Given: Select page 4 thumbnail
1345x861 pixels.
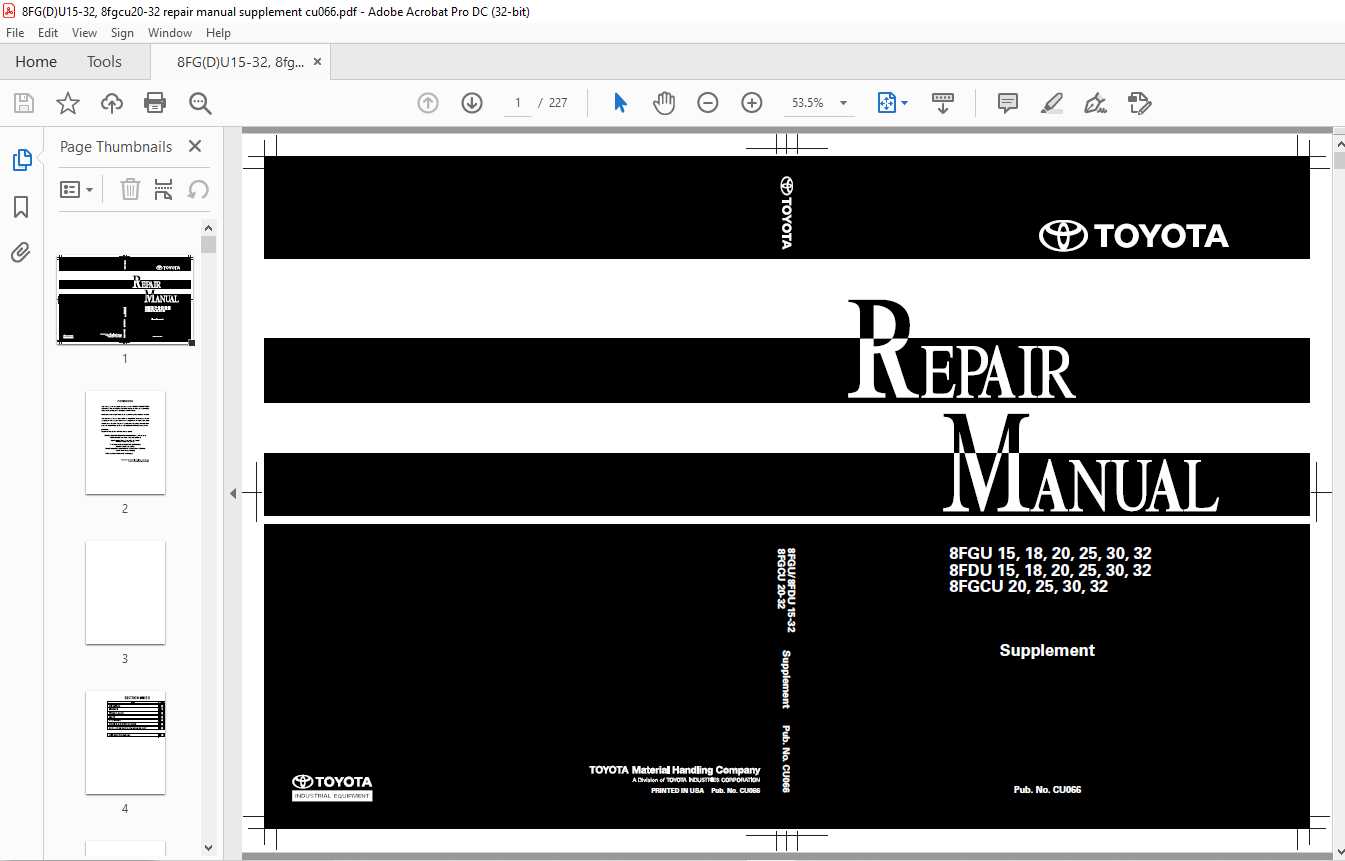Looking at the screenshot, I should point(125,742).
